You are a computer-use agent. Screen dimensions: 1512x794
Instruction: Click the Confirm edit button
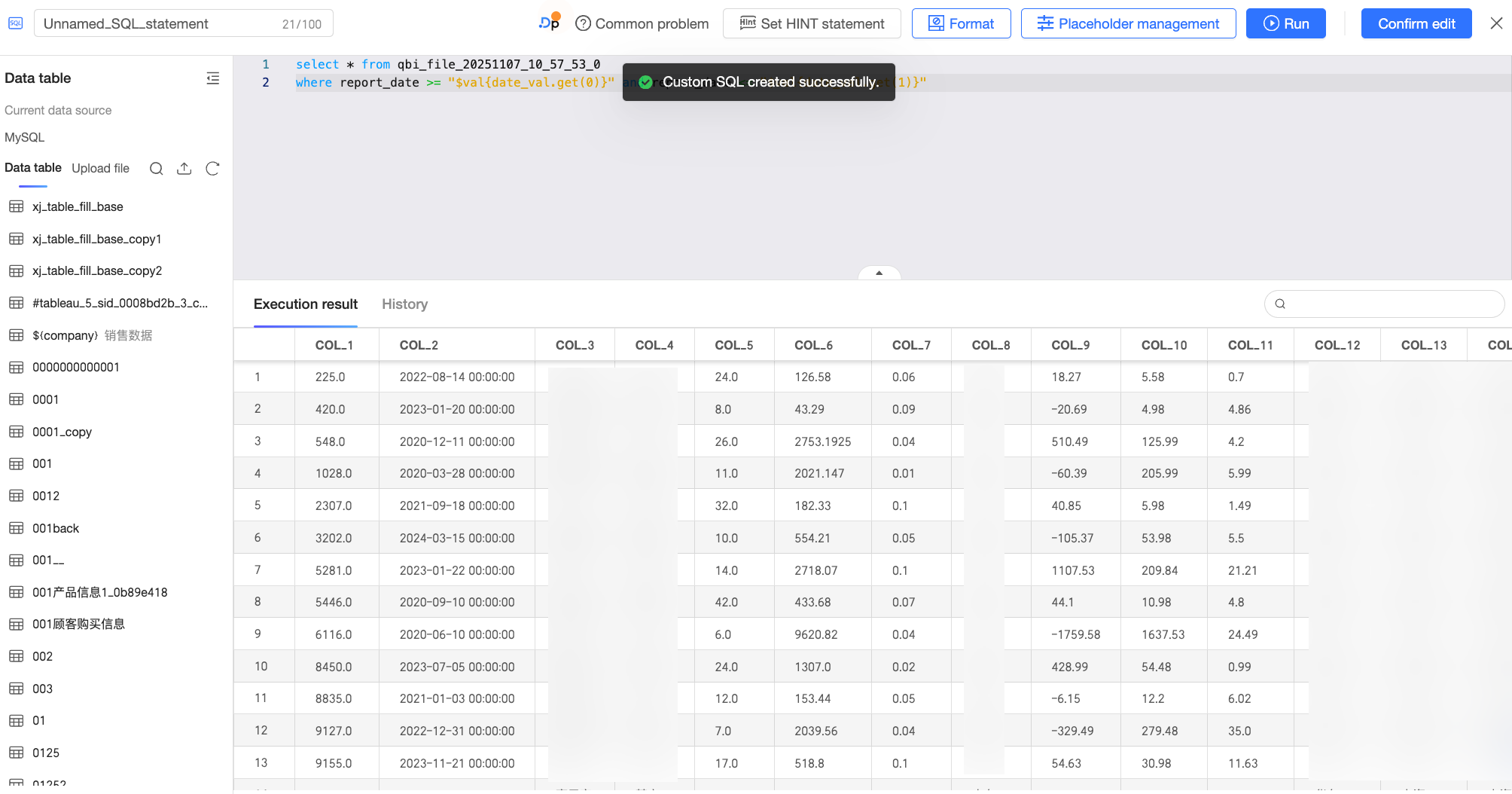click(x=1416, y=23)
